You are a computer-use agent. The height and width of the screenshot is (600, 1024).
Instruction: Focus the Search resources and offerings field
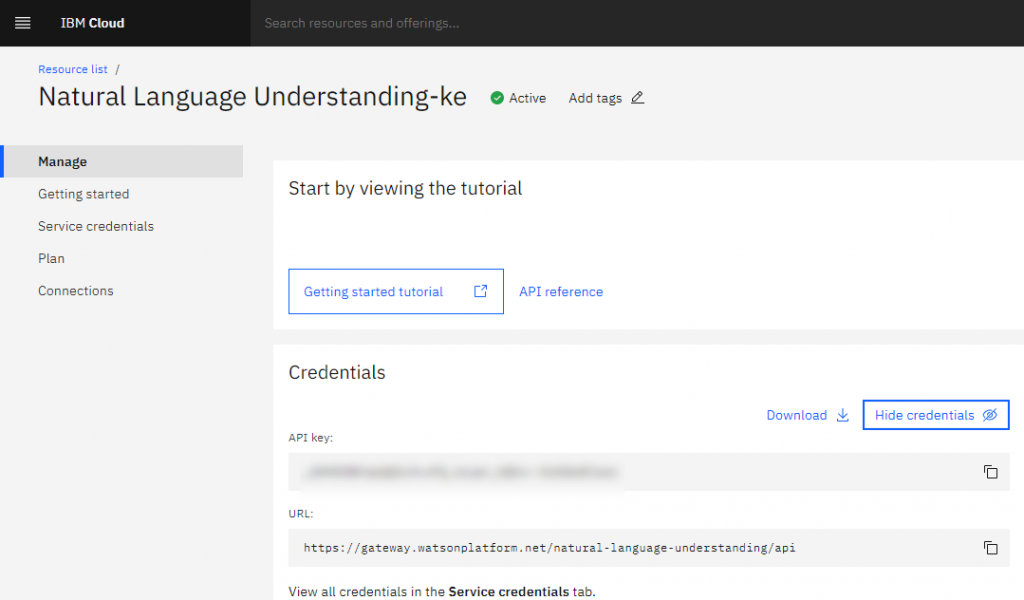click(x=637, y=24)
